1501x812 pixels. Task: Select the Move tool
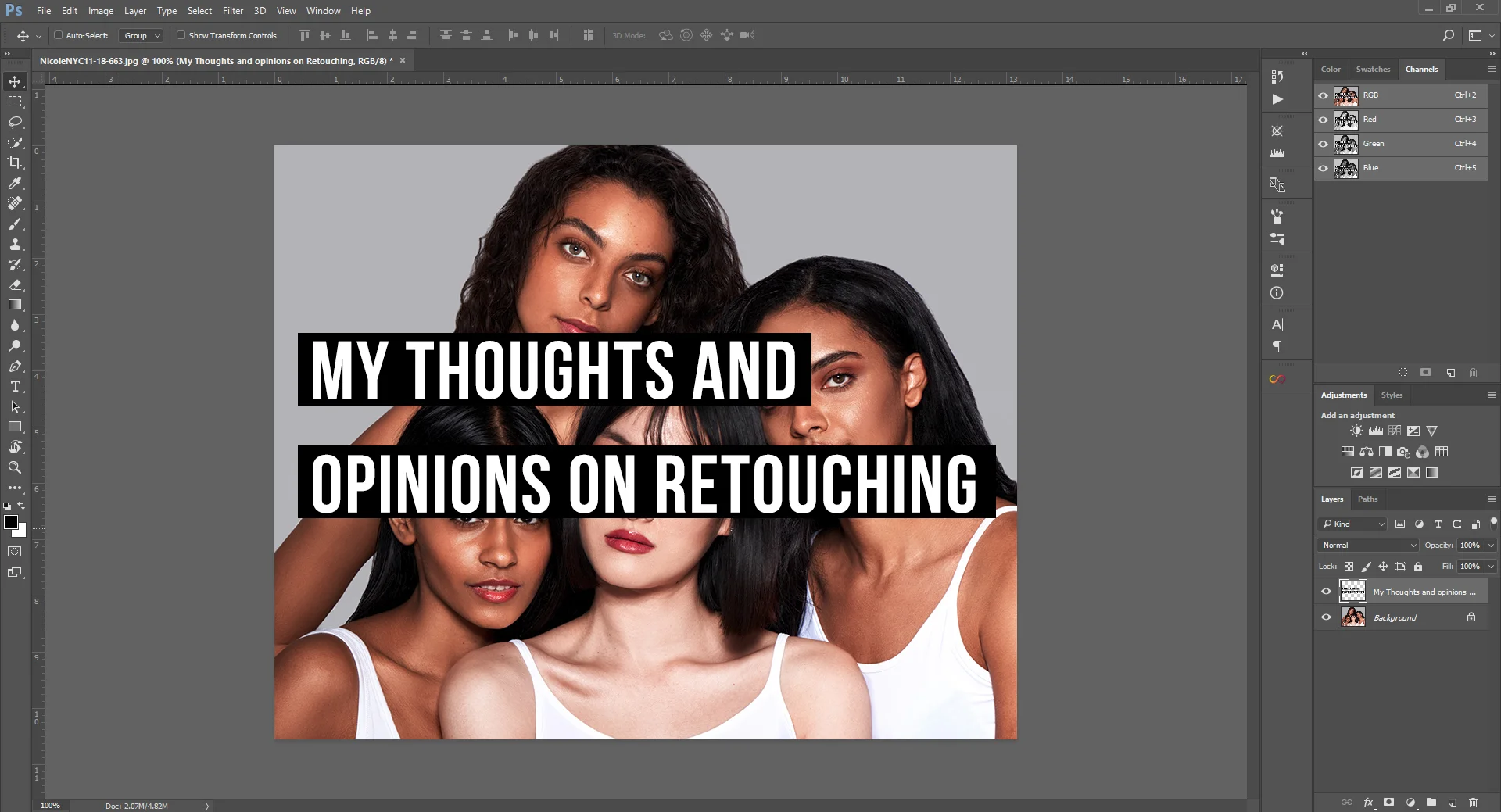15,81
